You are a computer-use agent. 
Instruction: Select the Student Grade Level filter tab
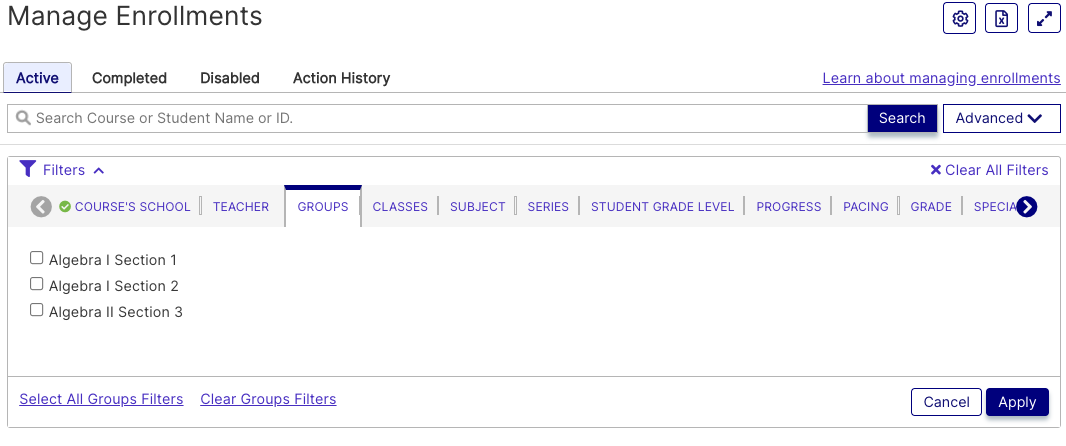tap(662, 207)
